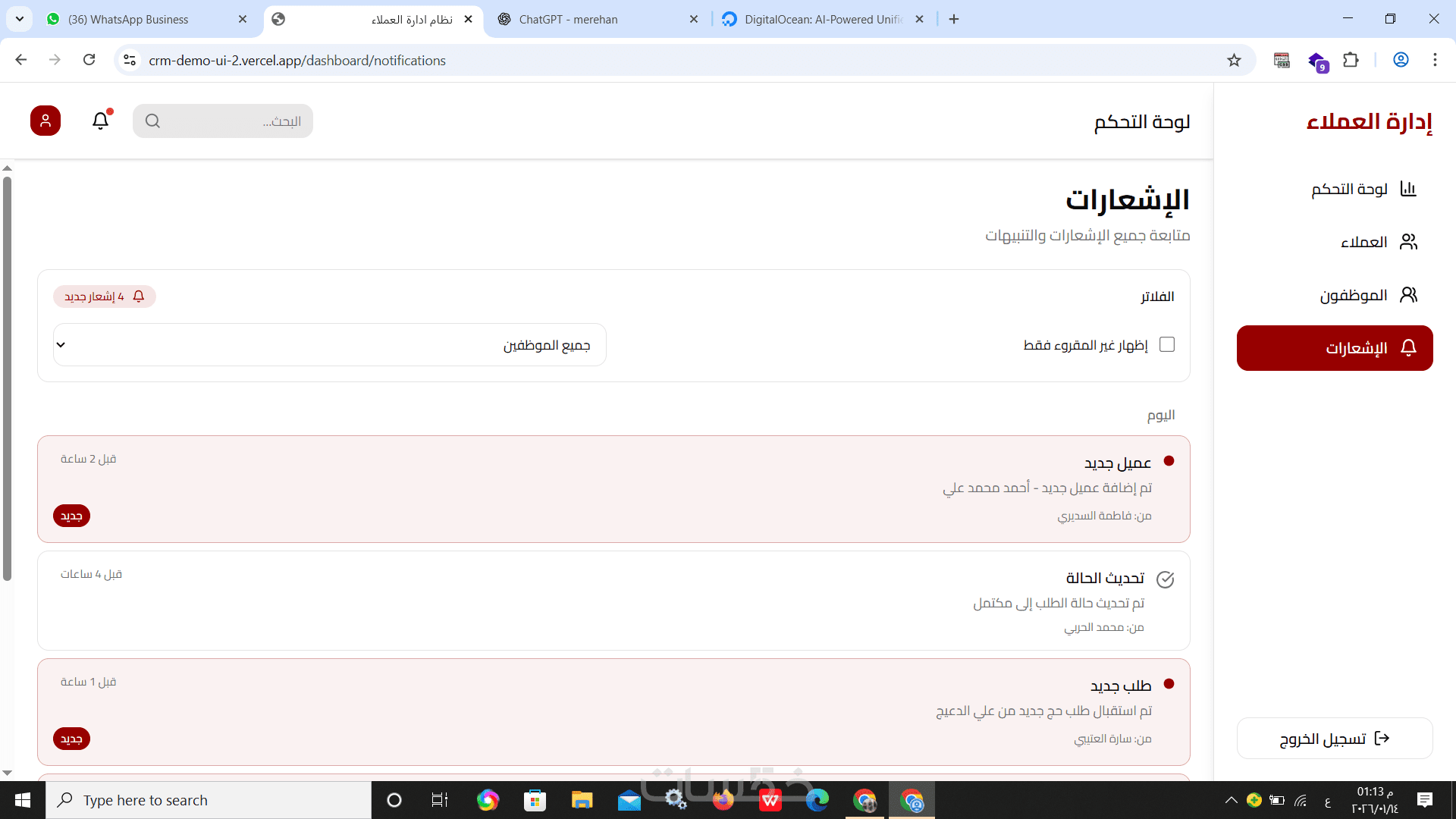Screen dimensions: 1456x819
Task: Show hidden system tray icons
Action: (x=1231, y=800)
